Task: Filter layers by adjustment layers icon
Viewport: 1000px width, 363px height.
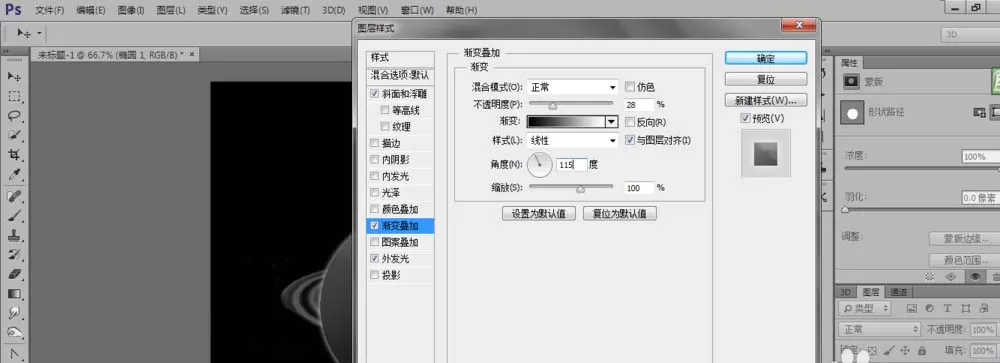Action: pyautogui.click(x=929, y=308)
